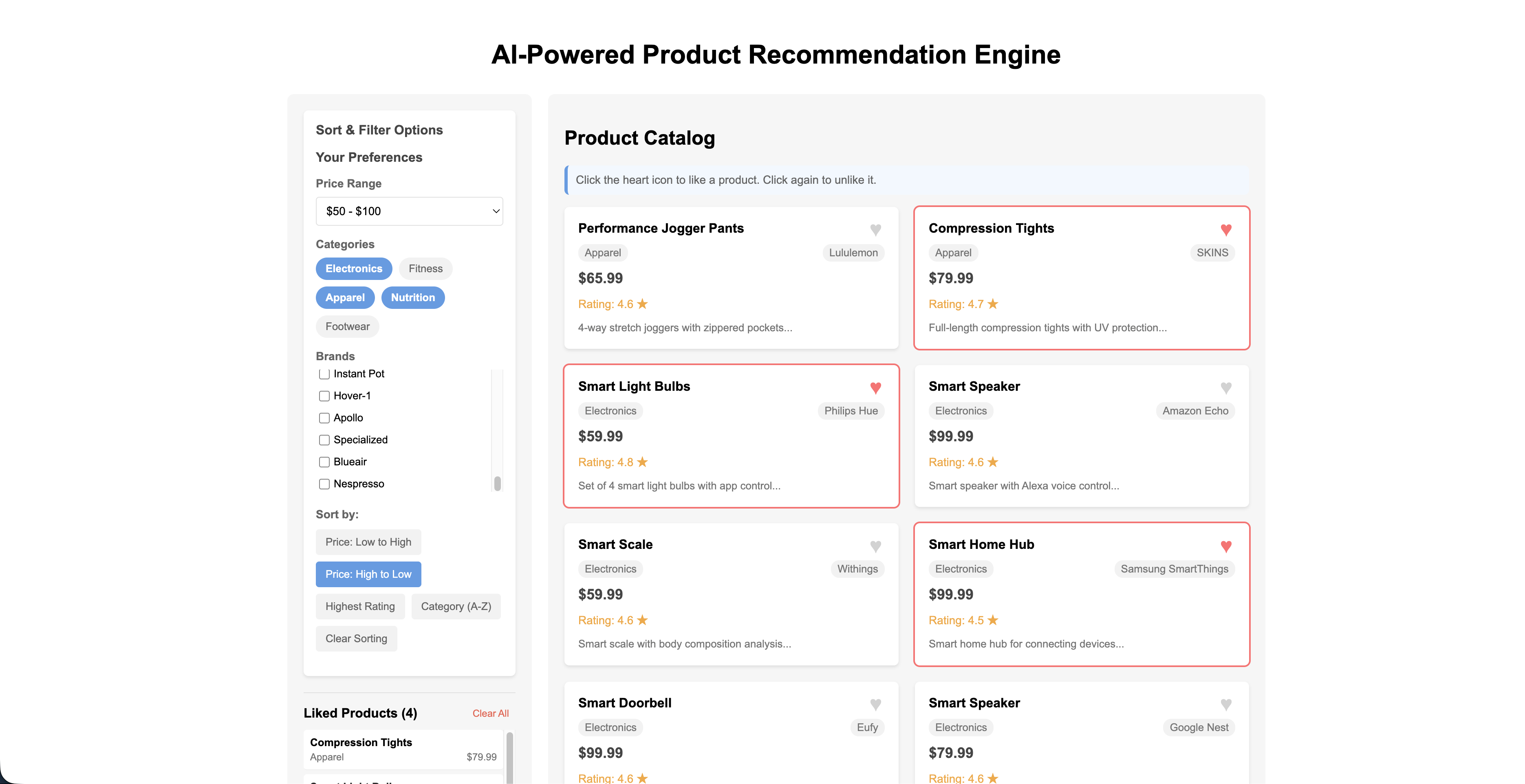
Task: Like the Smart Doorbell product
Action: pyautogui.click(x=876, y=704)
